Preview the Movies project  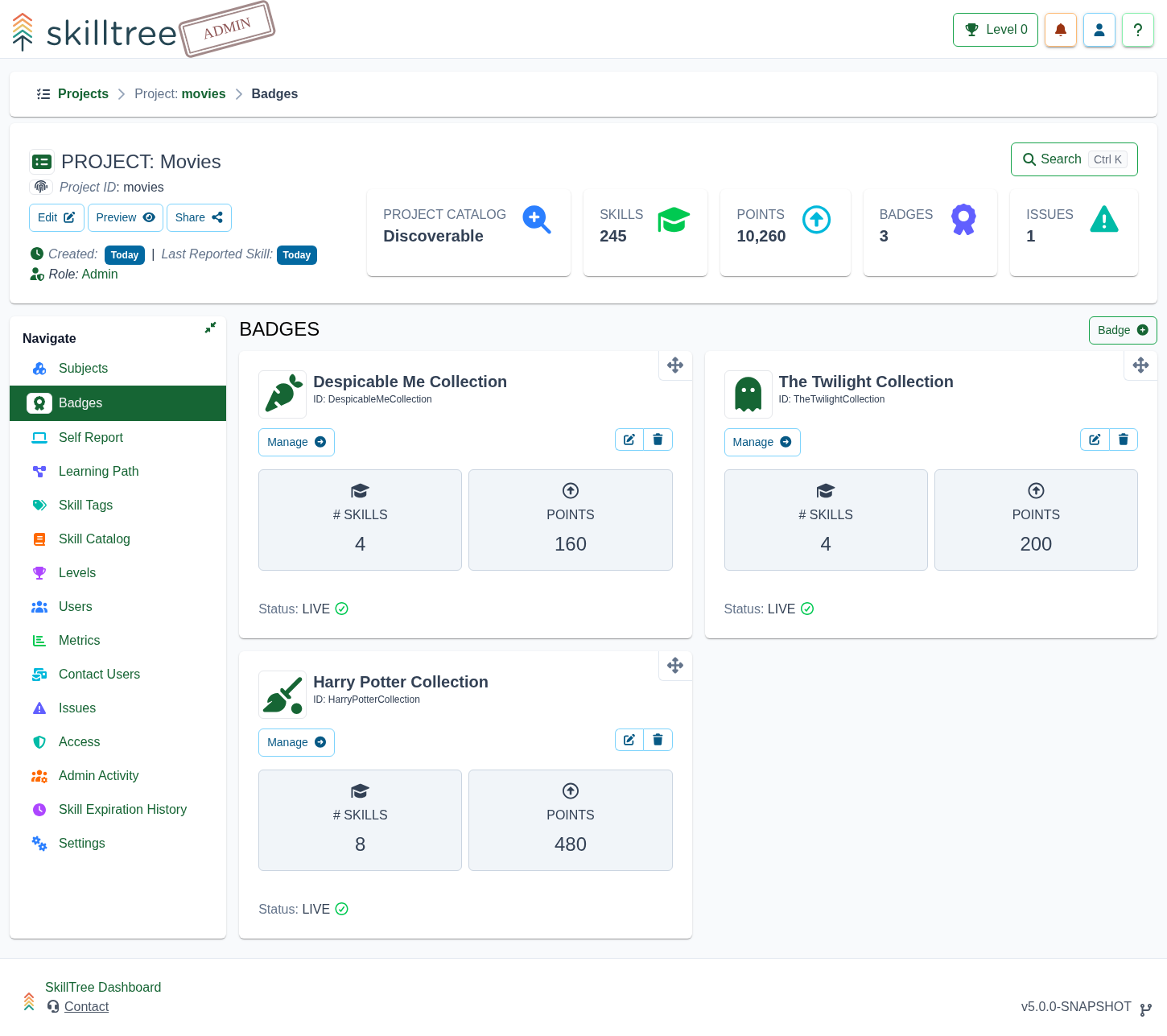(x=126, y=217)
